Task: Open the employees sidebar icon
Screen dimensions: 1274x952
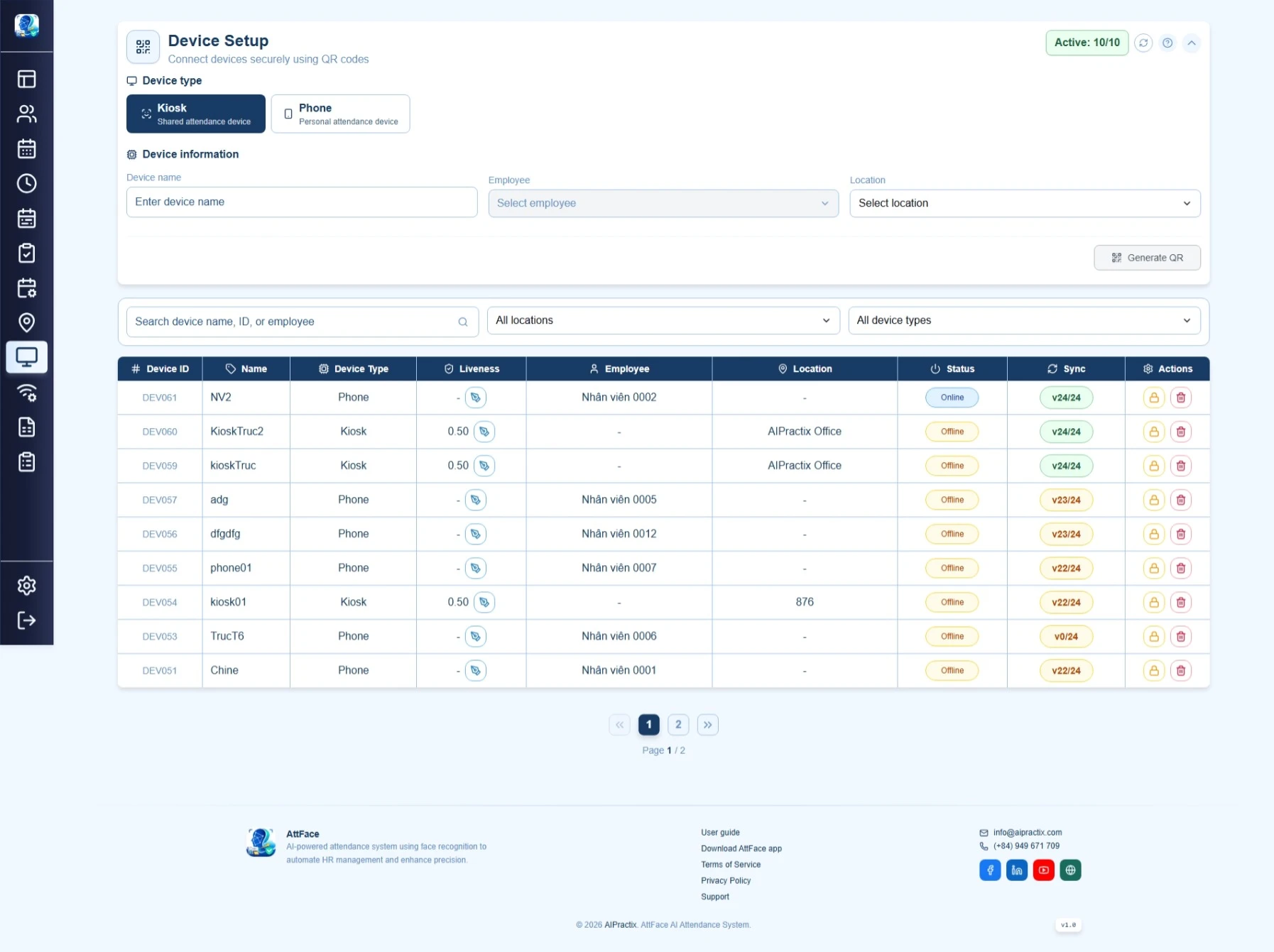Action: point(26,114)
